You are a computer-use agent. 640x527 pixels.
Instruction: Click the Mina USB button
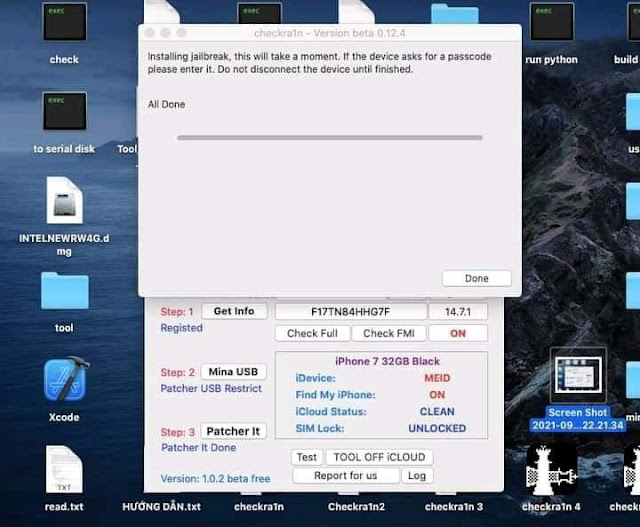click(x=233, y=371)
